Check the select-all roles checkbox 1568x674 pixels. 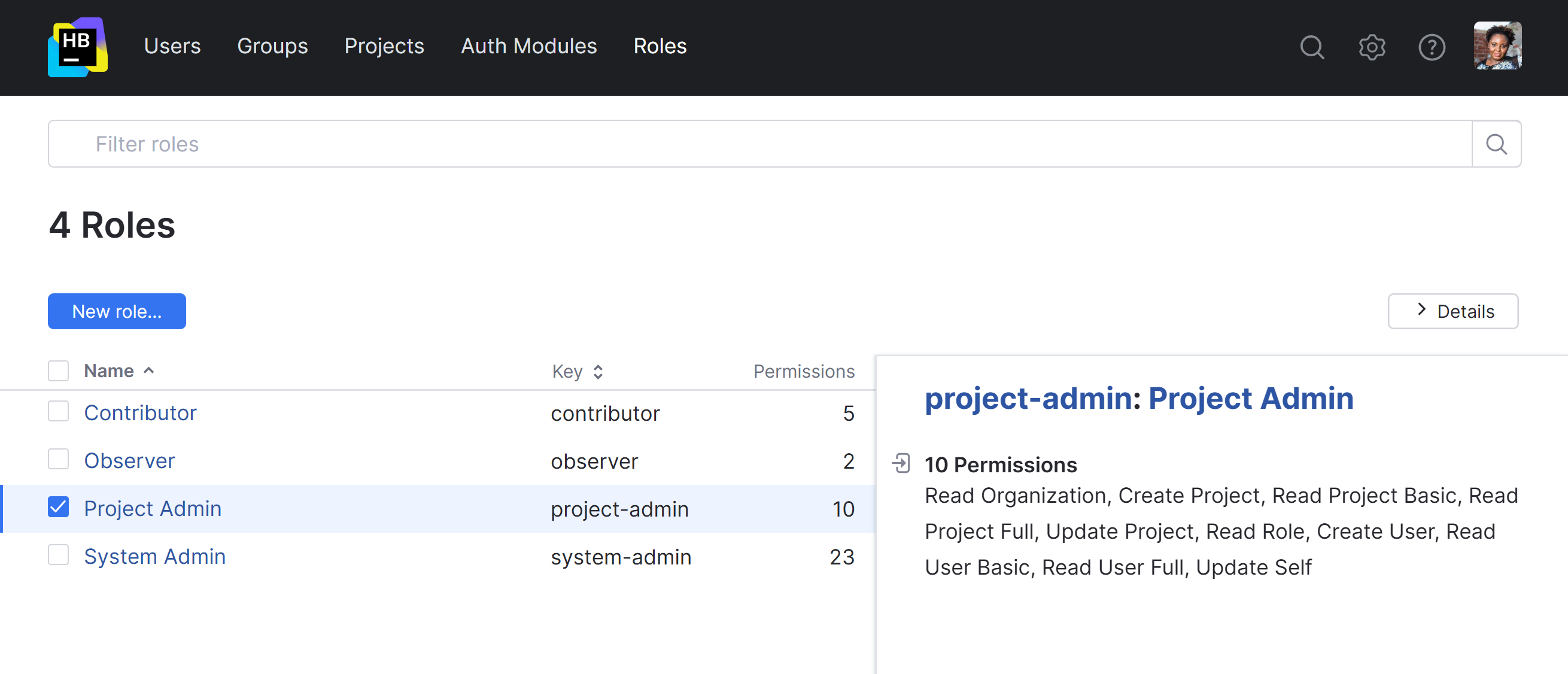pyautogui.click(x=59, y=371)
